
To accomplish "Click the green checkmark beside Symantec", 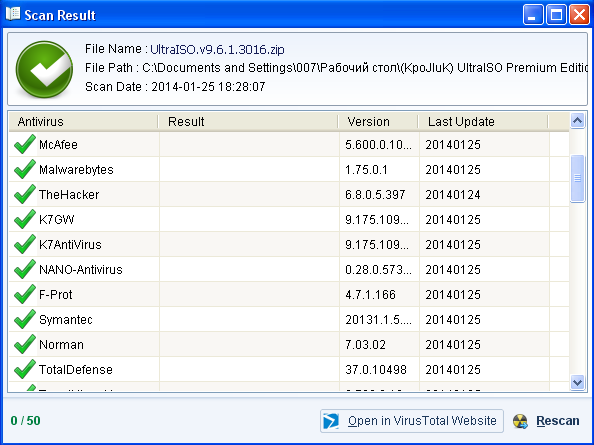I will 25,319.
